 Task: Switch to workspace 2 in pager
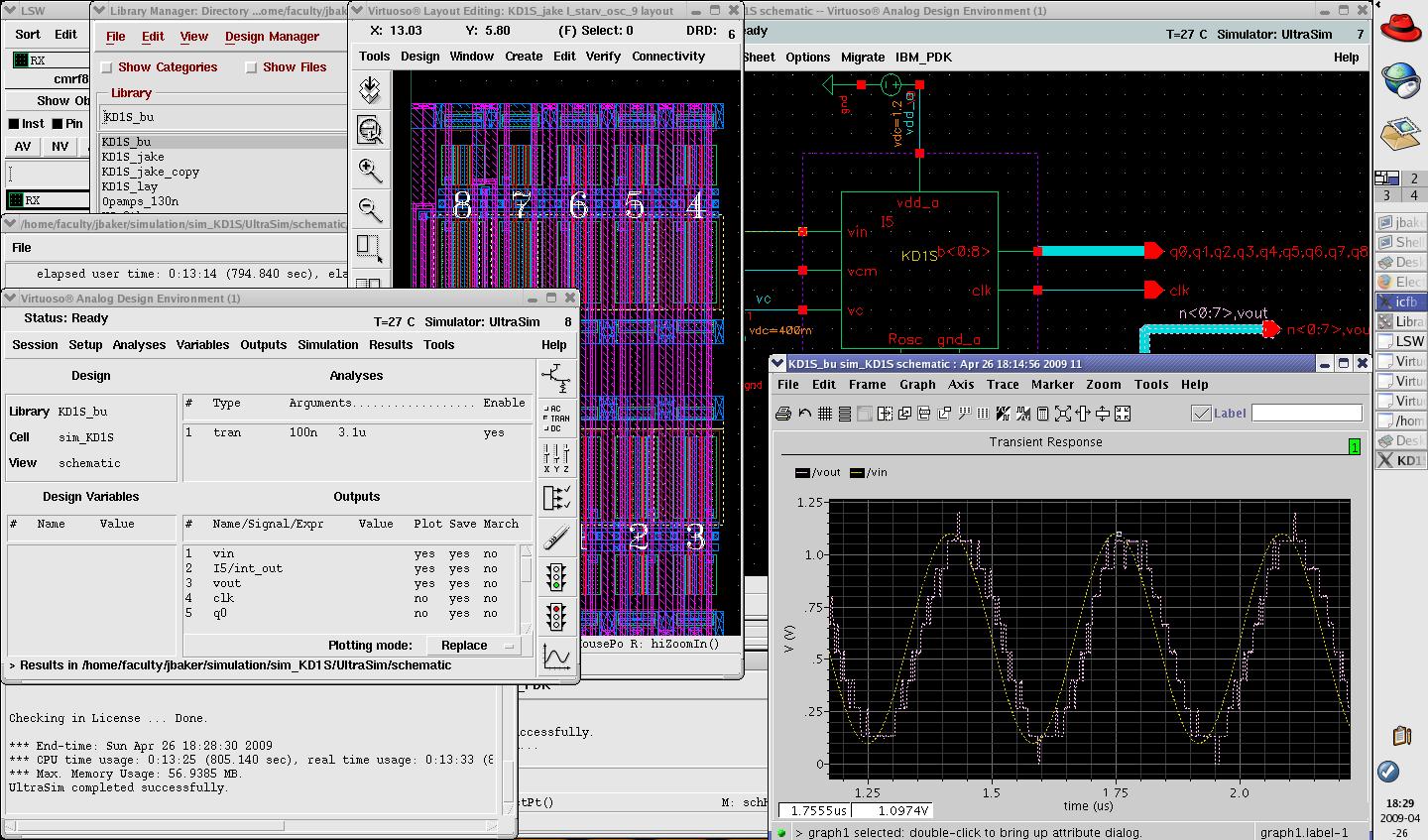pos(1412,179)
